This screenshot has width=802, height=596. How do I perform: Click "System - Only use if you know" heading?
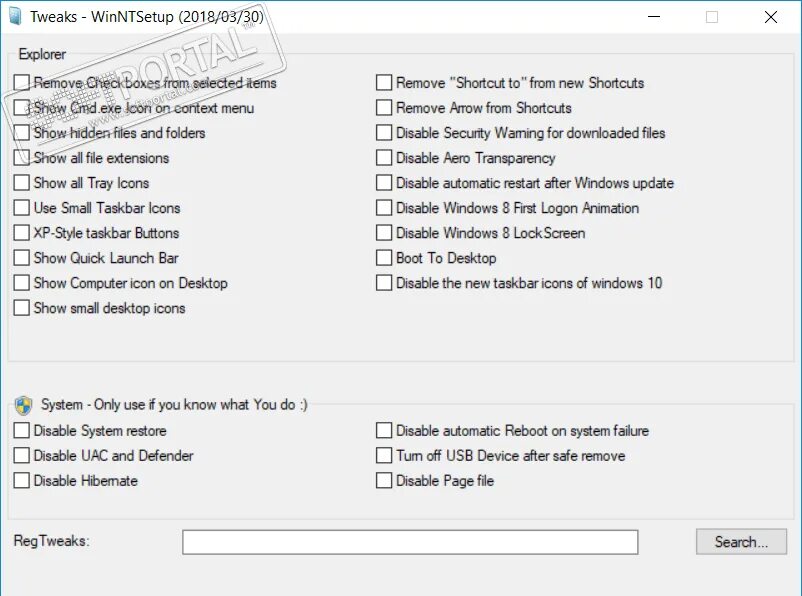click(174, 405)
